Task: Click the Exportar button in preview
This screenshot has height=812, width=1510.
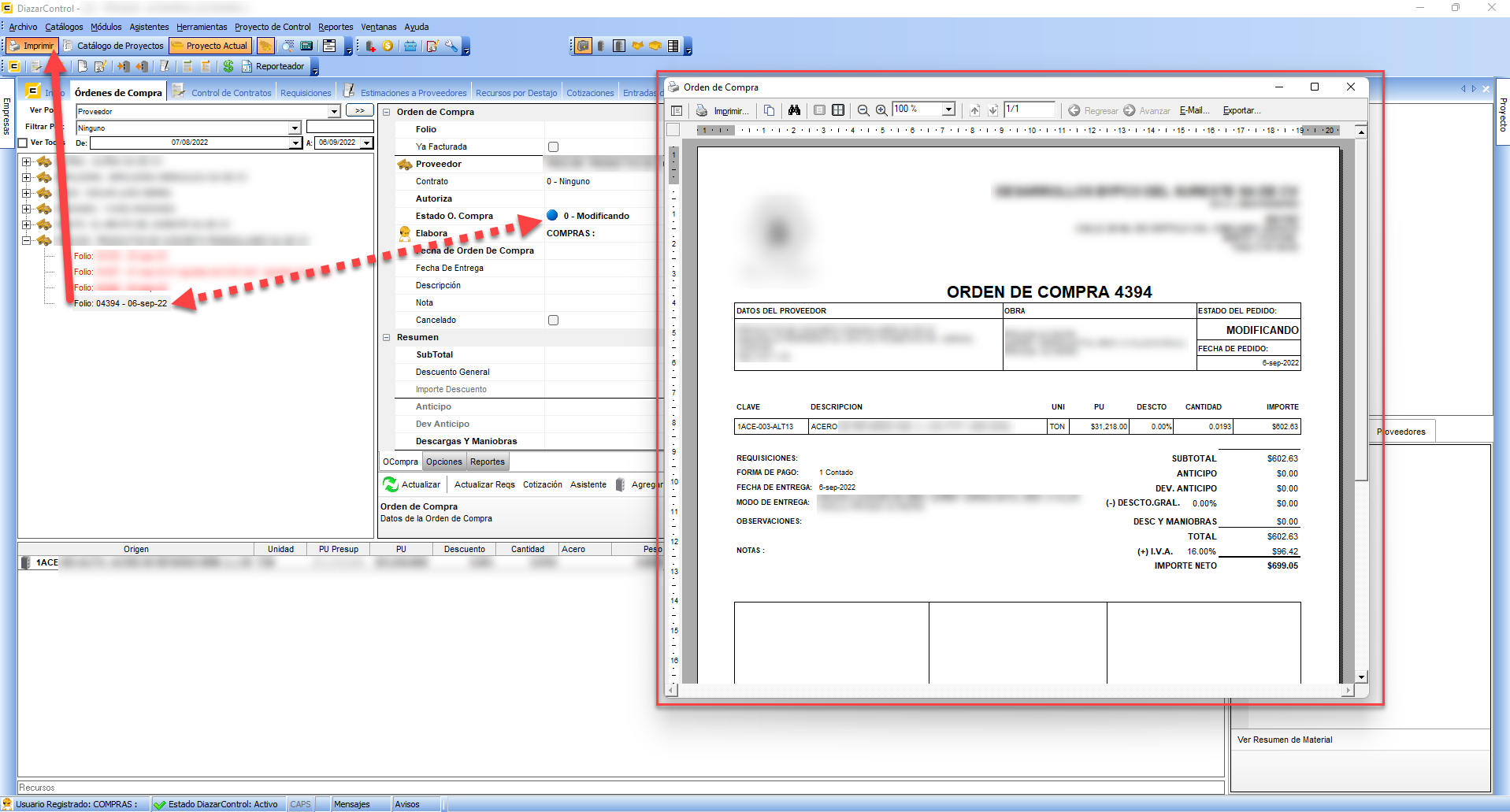Action: point(1241,110)
